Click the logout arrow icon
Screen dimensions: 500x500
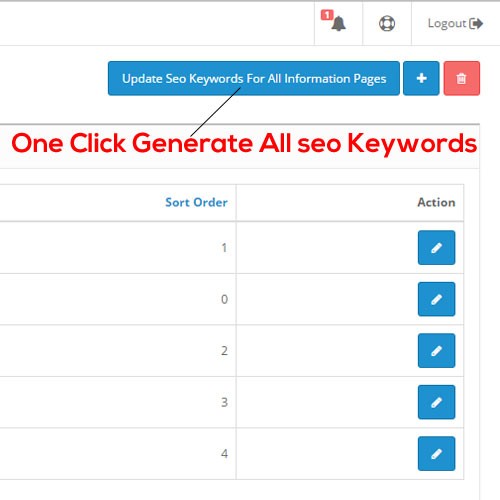(x=476, y=24)
